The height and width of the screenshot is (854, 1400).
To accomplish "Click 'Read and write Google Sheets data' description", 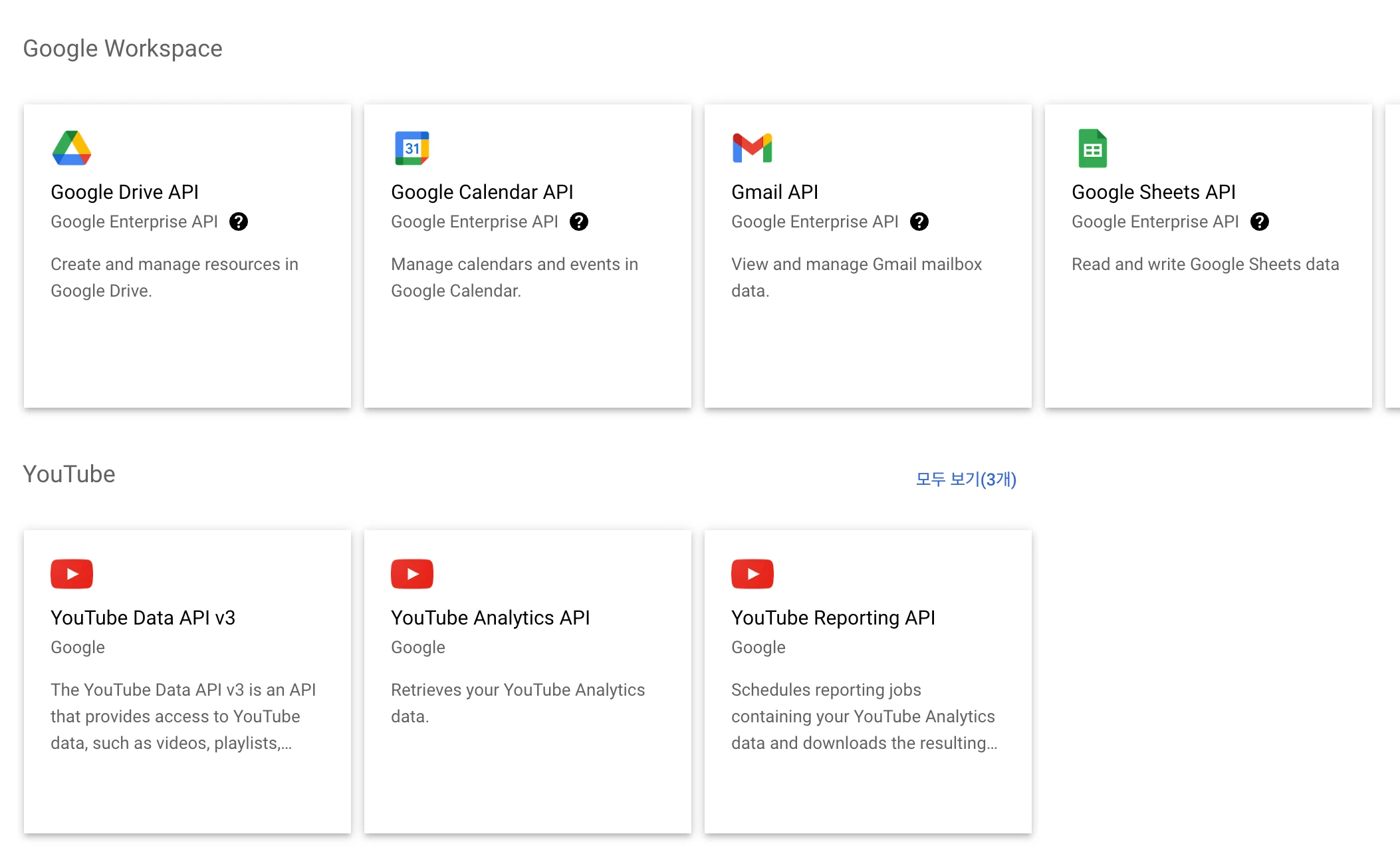I will 1205,264.
